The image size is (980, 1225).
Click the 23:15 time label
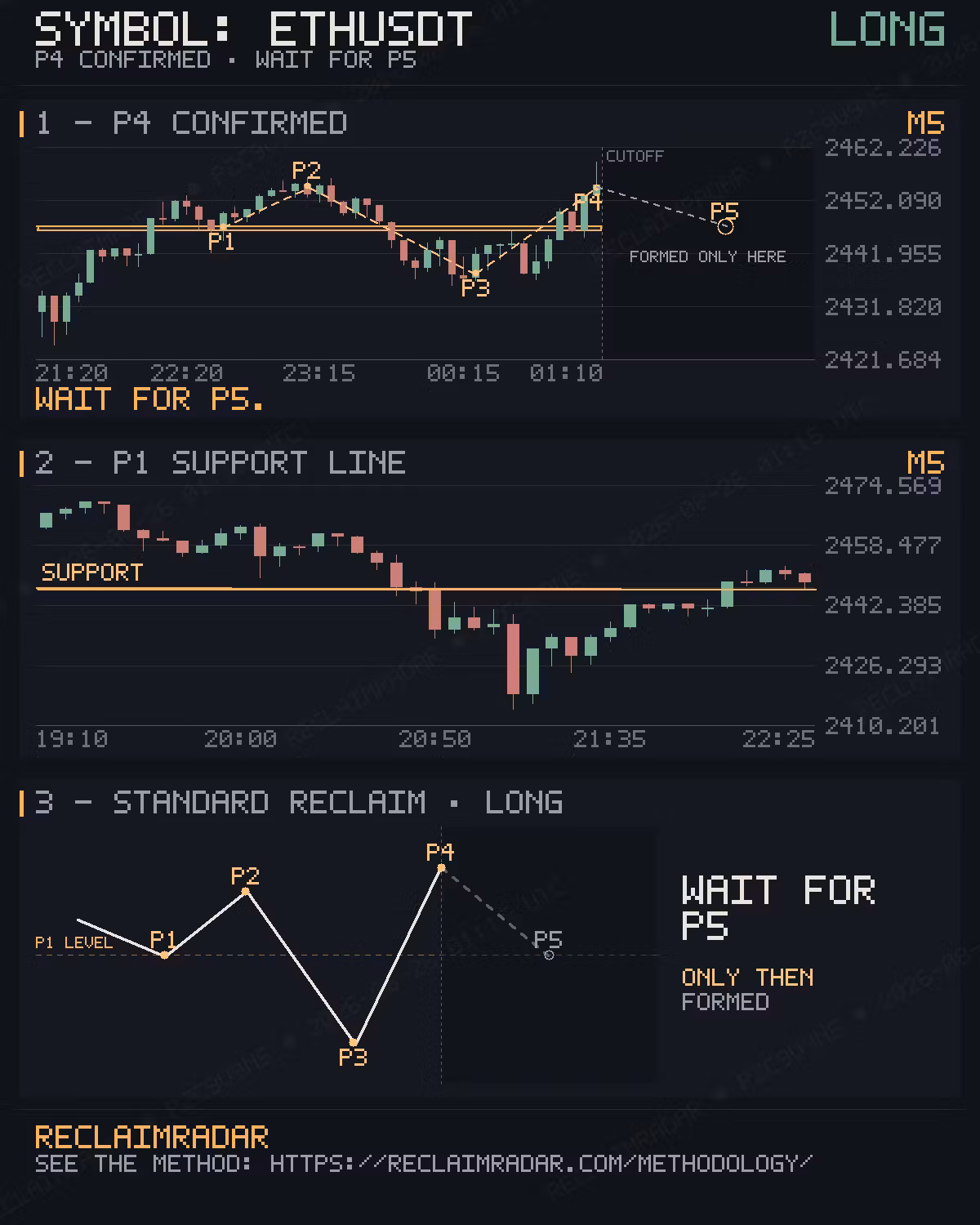(x=318, y=373)
